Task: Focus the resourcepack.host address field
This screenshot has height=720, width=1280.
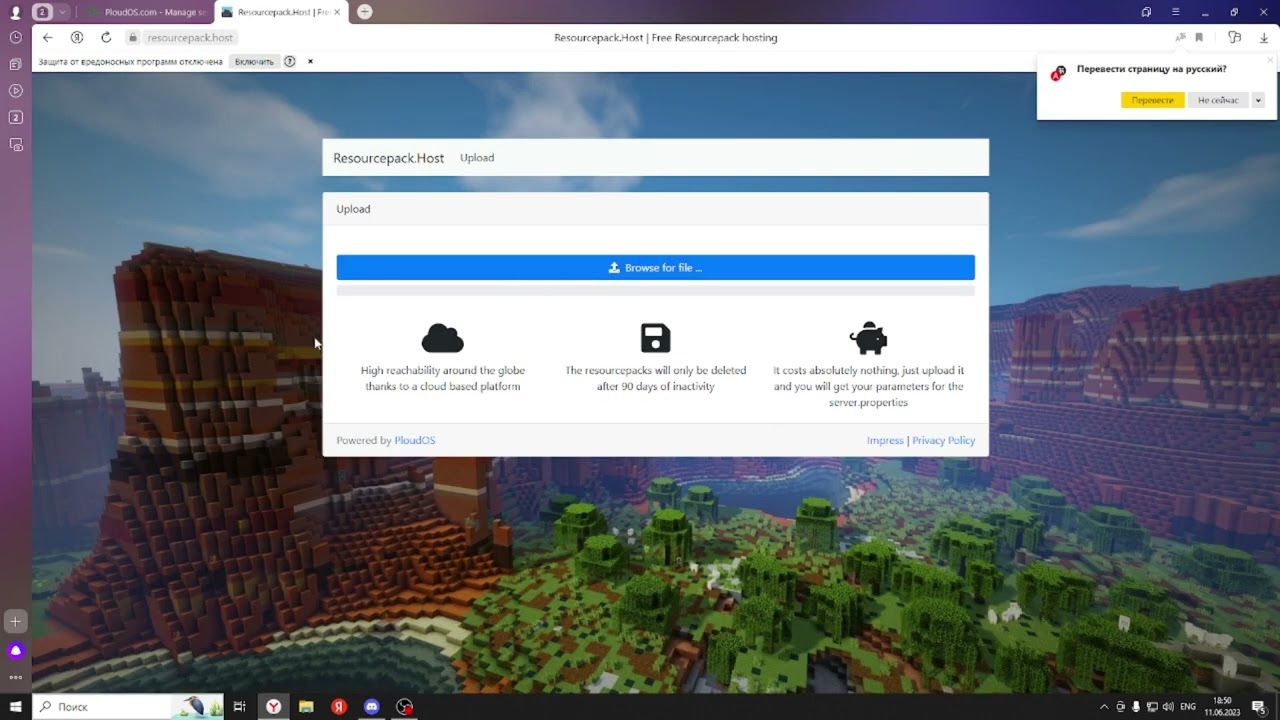Action: [190, 38]
